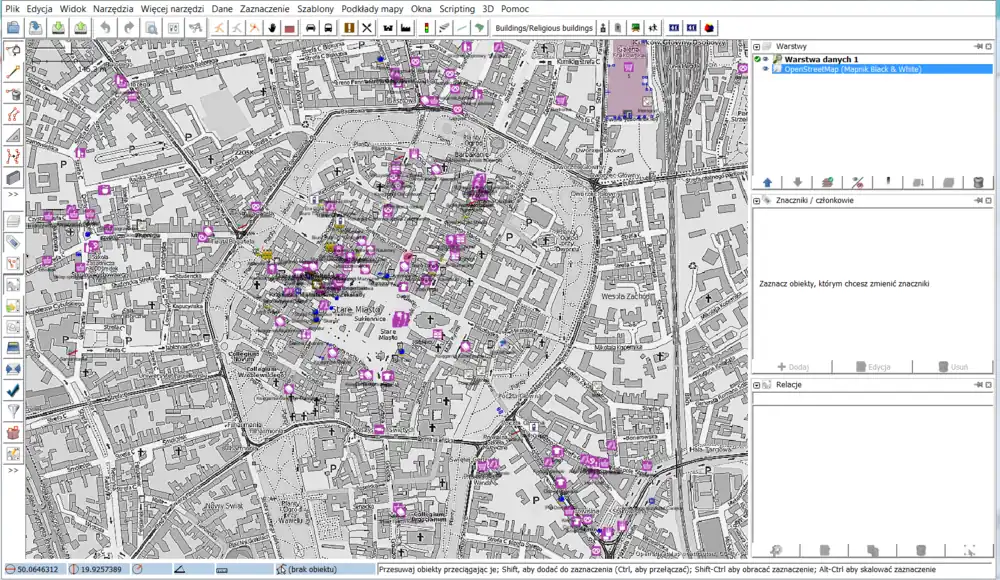Image resolution: width=1000 pixels, height=580 pixels.
Task: Select the Draw nodes tool
Action: [14, 72]
